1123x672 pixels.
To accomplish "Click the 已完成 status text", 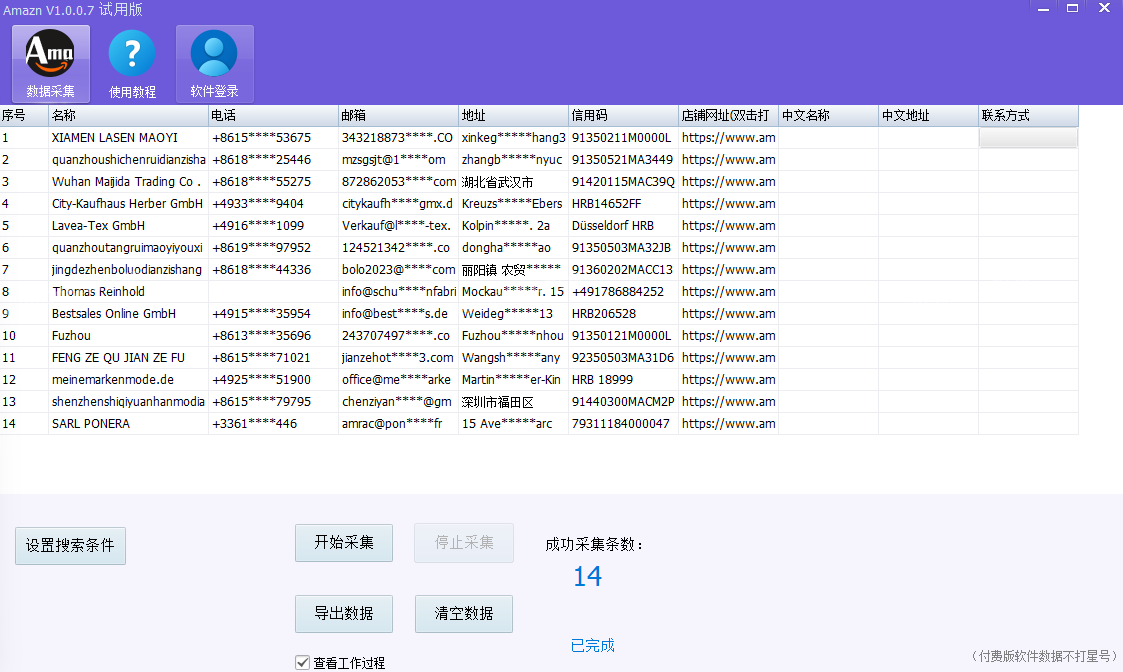I will [x=592, y=645].
